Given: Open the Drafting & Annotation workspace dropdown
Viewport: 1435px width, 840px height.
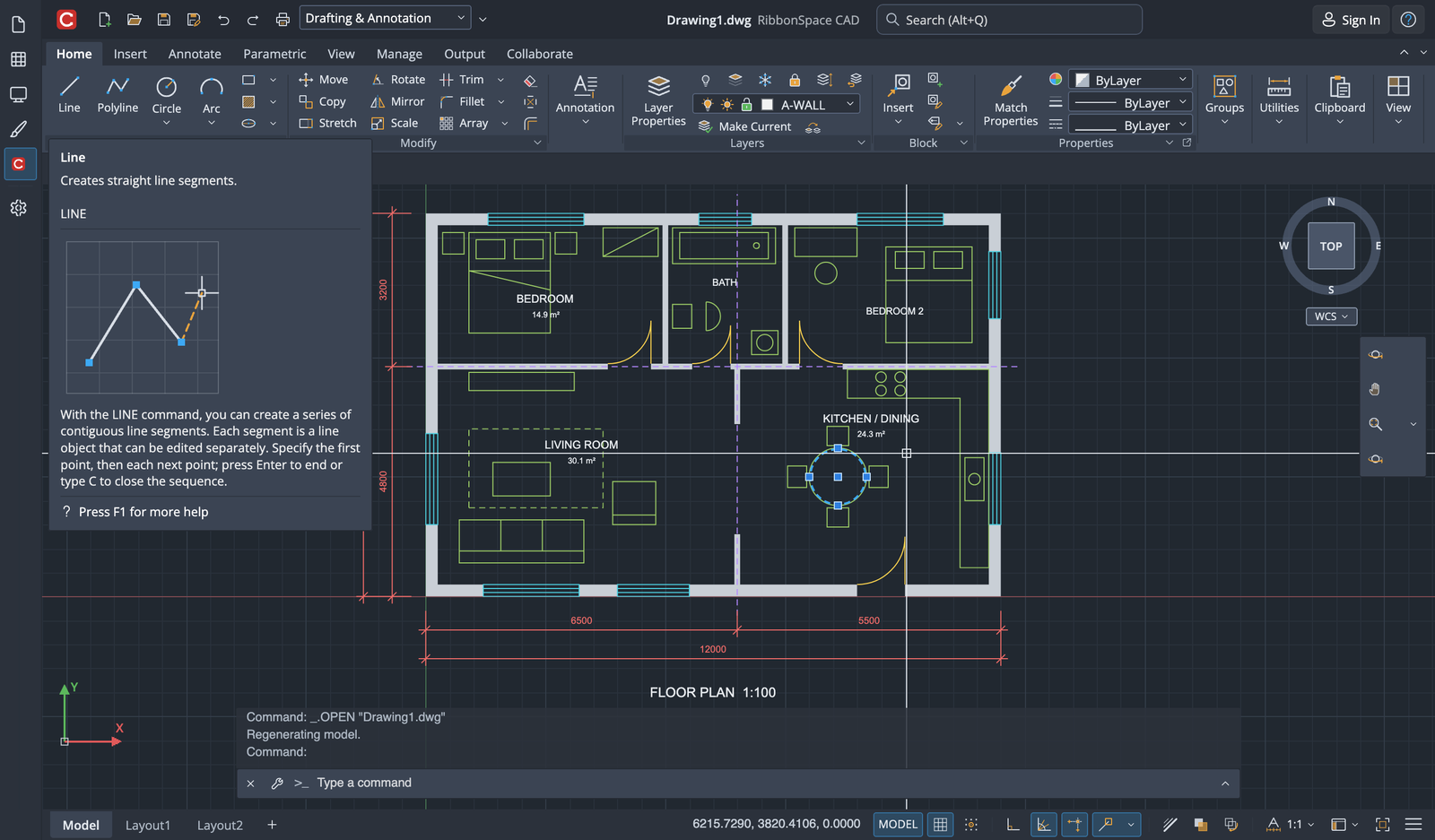Looking at the screenshot, I should point(386,18).
